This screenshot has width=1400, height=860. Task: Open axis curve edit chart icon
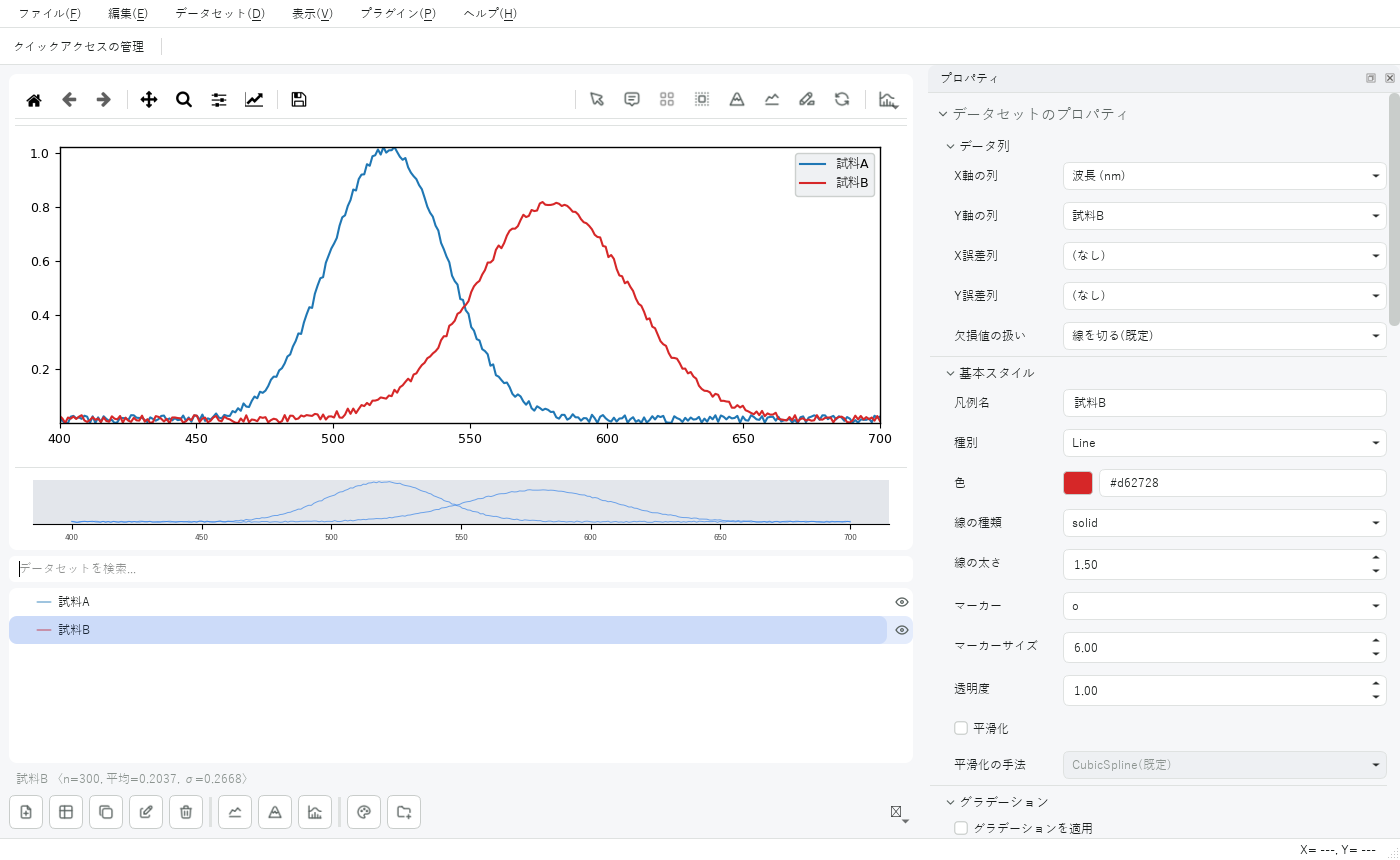pyautogui.click(x=254, y=100)
